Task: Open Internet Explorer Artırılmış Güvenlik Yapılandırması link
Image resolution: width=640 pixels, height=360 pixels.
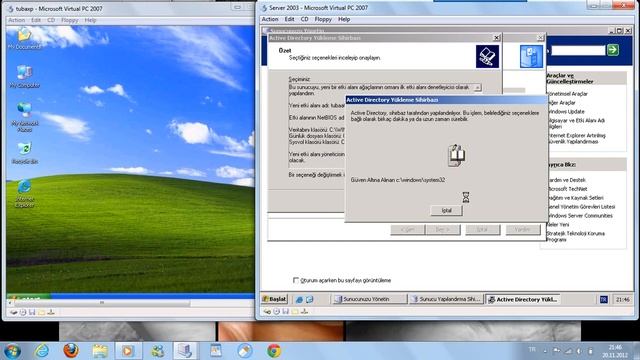Action: (577, 138)
